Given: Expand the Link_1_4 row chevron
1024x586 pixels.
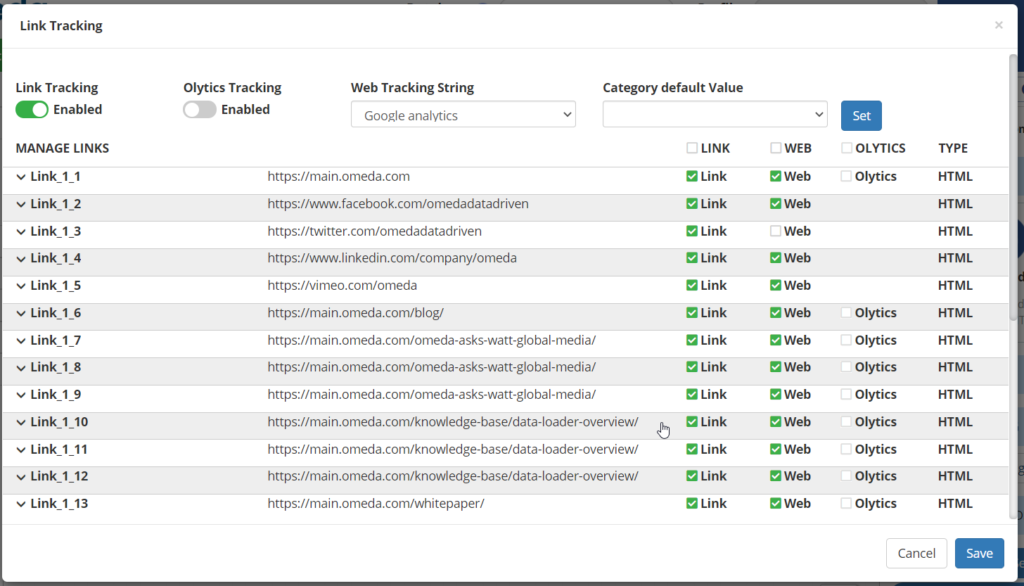Looking at the screenshot, I should click(21, 258).
